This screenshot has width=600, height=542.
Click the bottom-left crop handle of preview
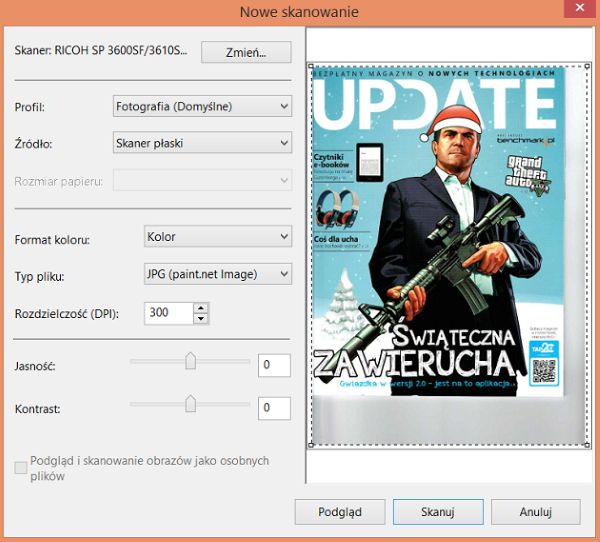coord(311,445)
